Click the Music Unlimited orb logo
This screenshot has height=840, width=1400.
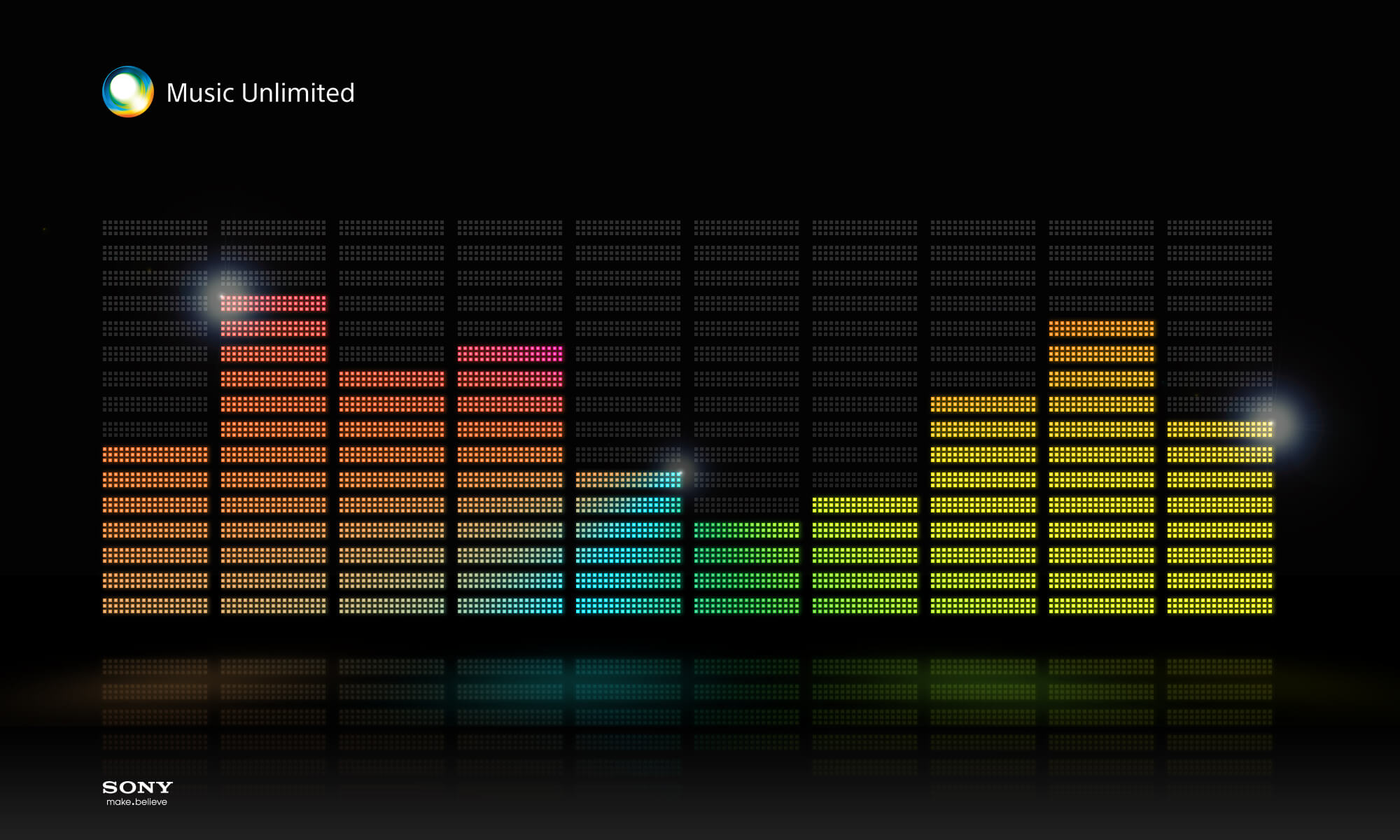coord(128,92)
